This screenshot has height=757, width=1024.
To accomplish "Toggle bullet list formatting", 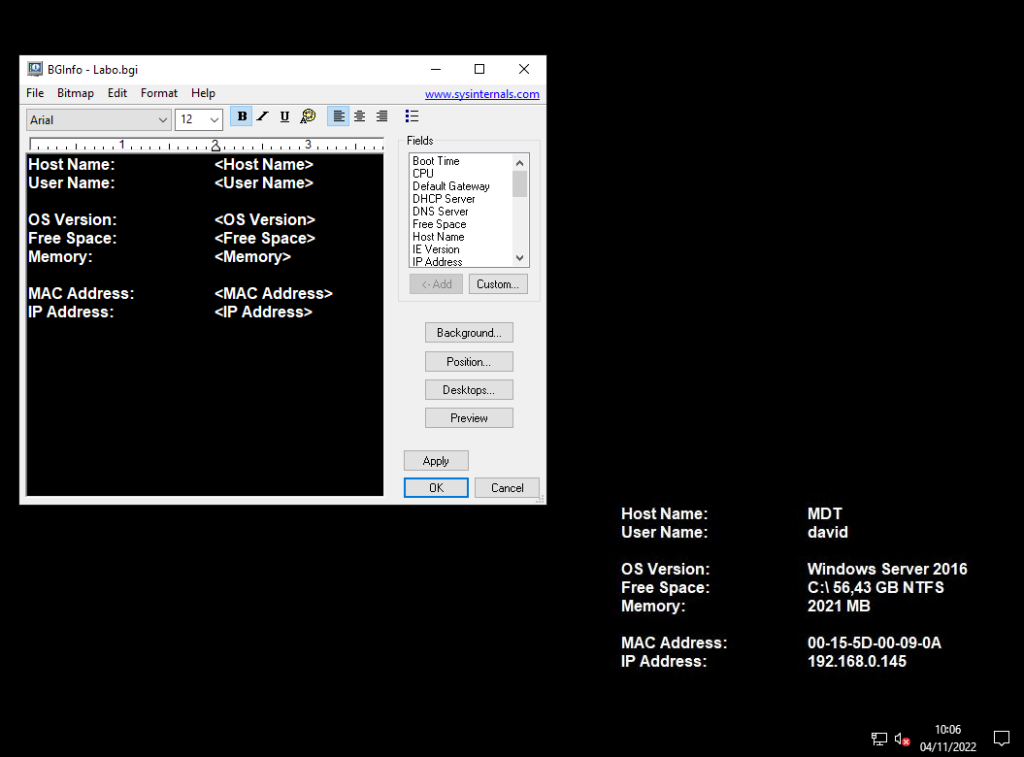I will (x=411, y=117).
